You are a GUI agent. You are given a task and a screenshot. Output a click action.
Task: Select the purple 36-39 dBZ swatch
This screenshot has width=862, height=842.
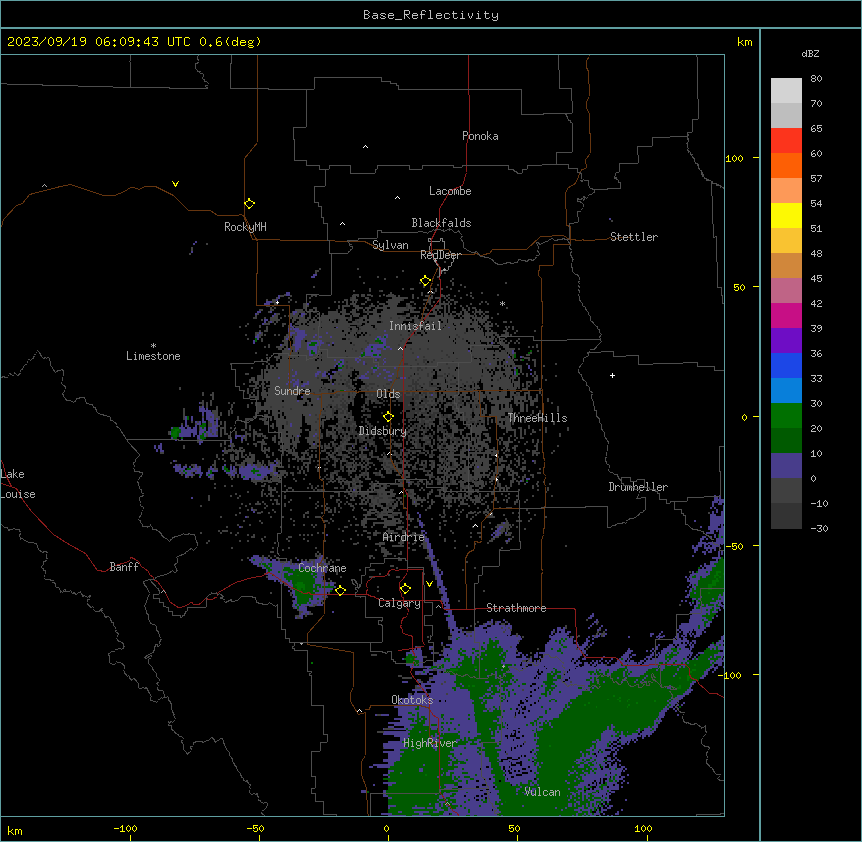tap(786, 341)
